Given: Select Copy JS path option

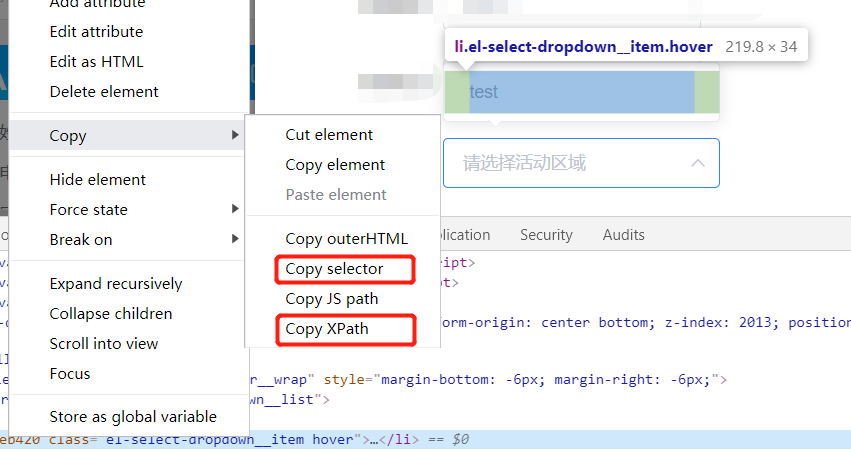Looking at the screenshot, I should click(331, 299).
